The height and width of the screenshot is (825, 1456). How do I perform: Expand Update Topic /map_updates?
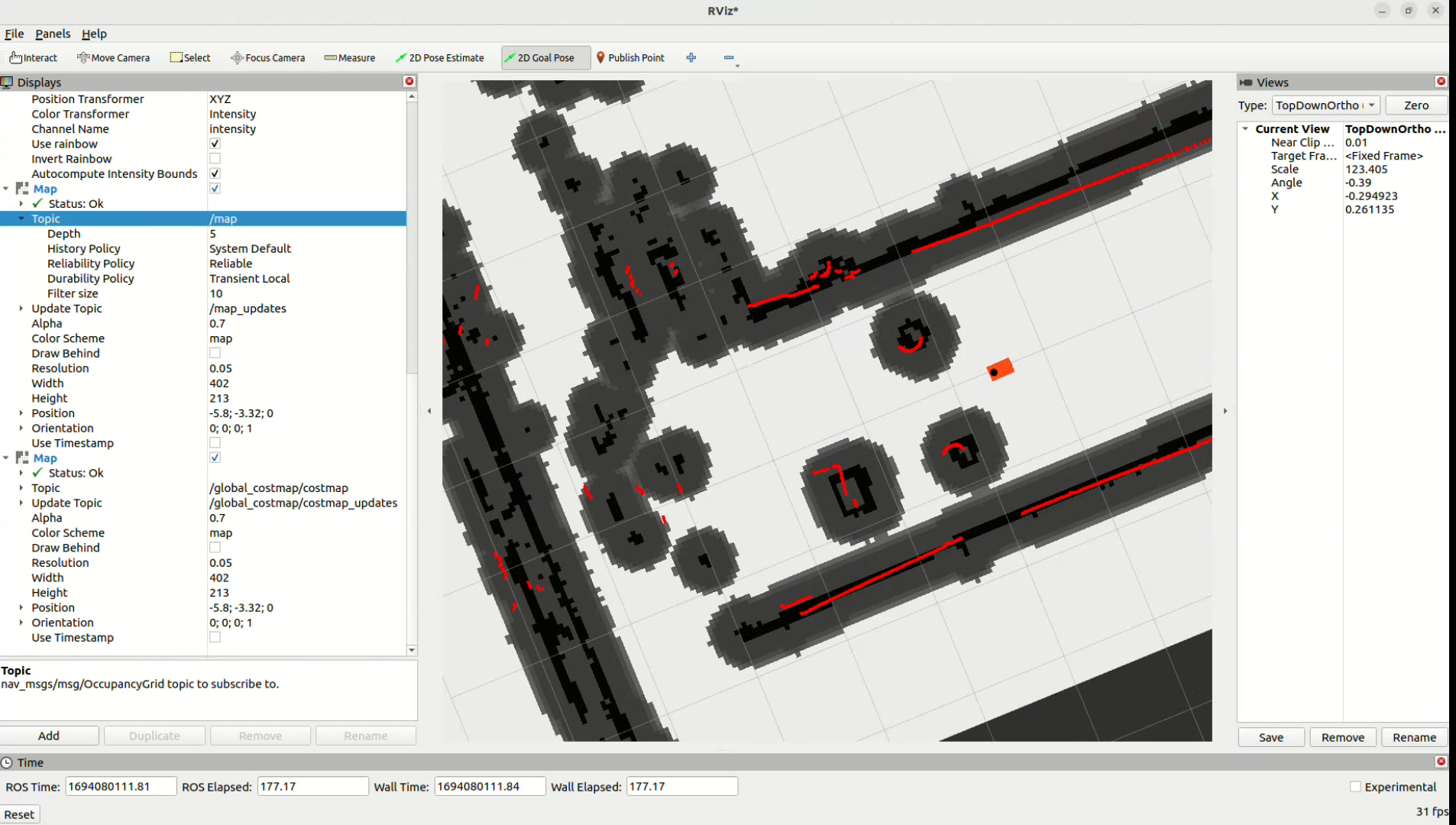pos(21,309)
